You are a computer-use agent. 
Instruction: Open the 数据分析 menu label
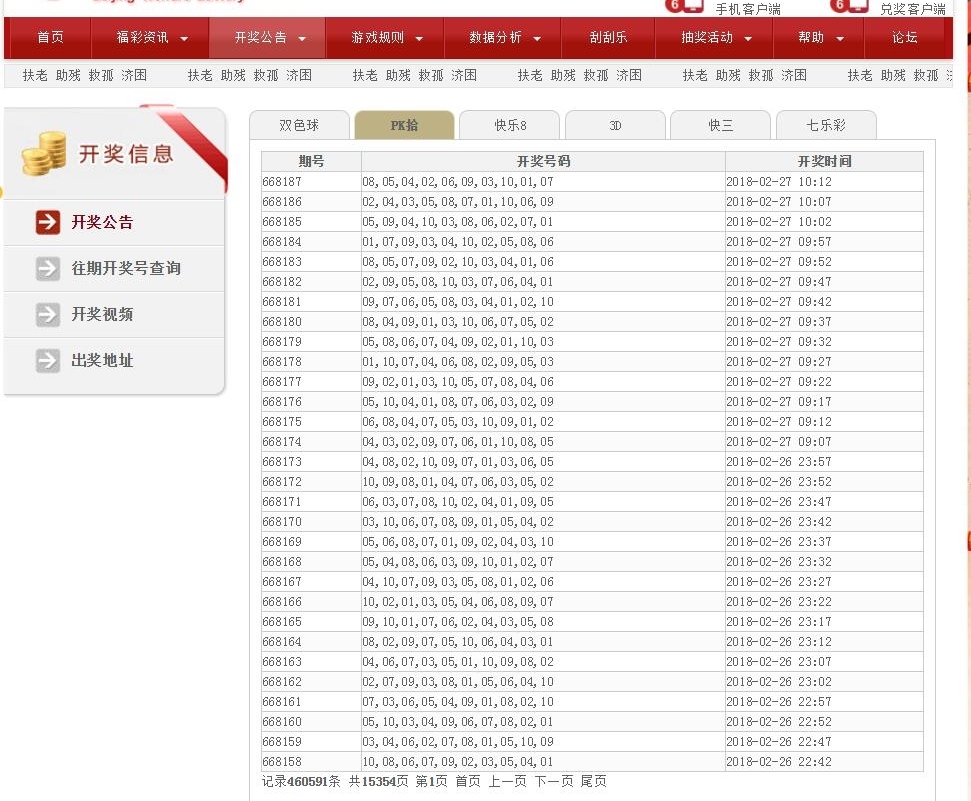click(x=495, y=37)
